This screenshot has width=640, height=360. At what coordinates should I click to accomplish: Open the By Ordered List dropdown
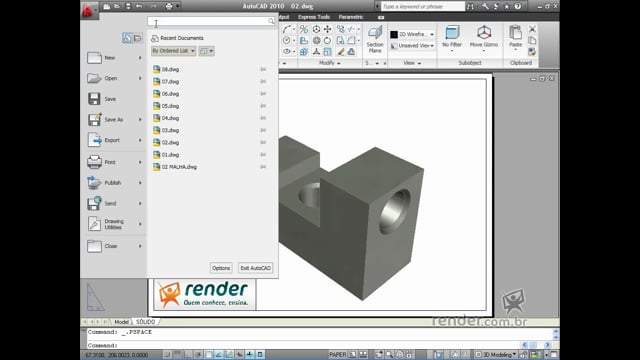173,51
